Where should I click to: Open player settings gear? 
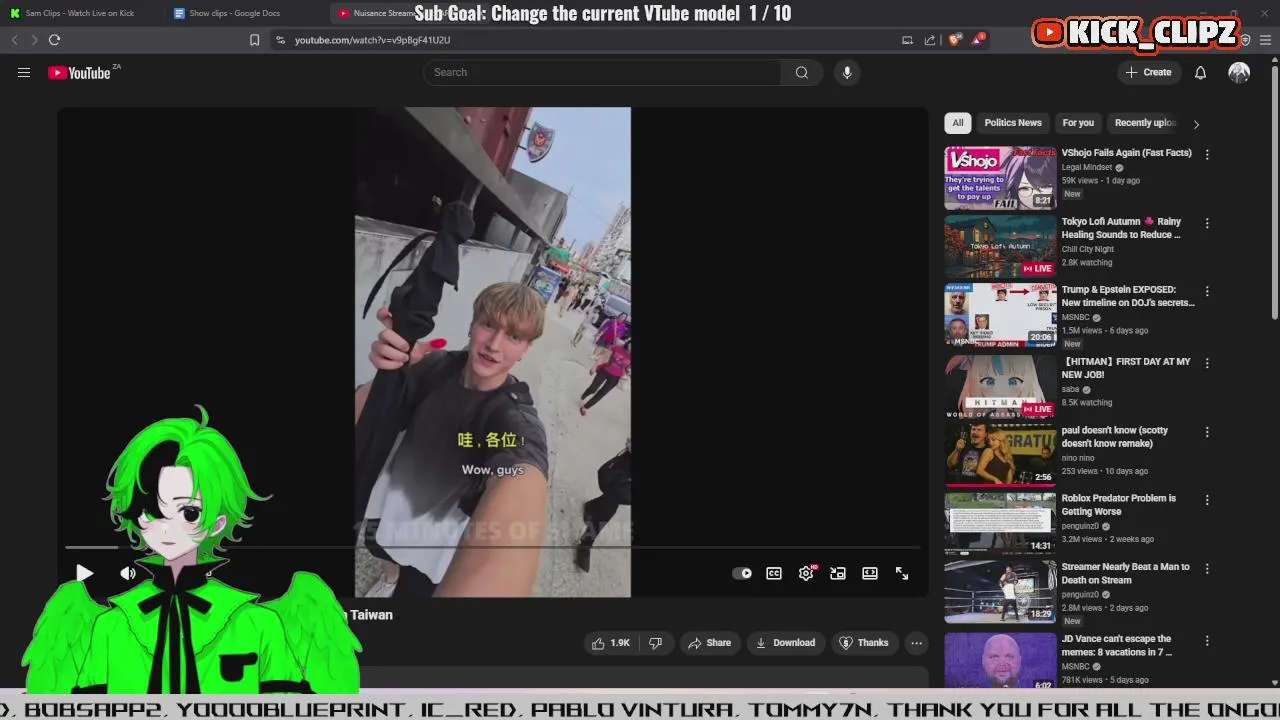806,573
